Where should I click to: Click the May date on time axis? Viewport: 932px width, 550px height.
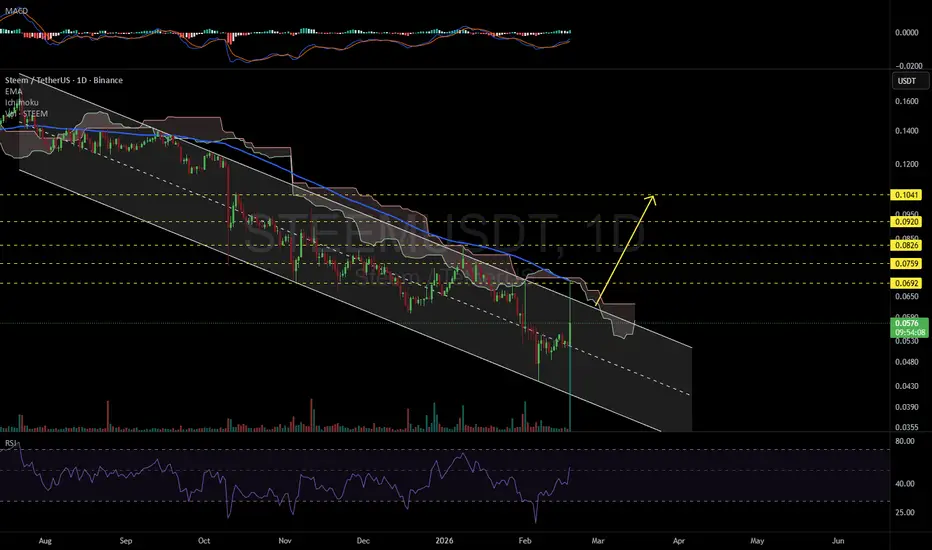tap(757, 541)
